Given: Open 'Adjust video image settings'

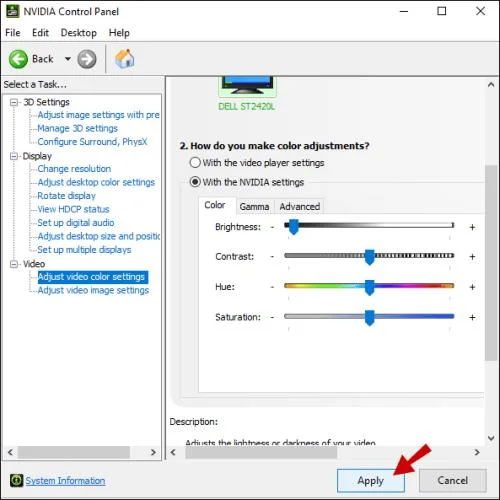Looking at the screenshot, I should pos(93,290).
